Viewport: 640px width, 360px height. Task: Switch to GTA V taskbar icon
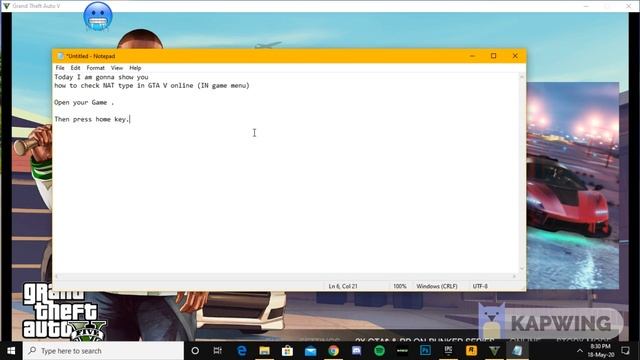[x=494, y=351]
